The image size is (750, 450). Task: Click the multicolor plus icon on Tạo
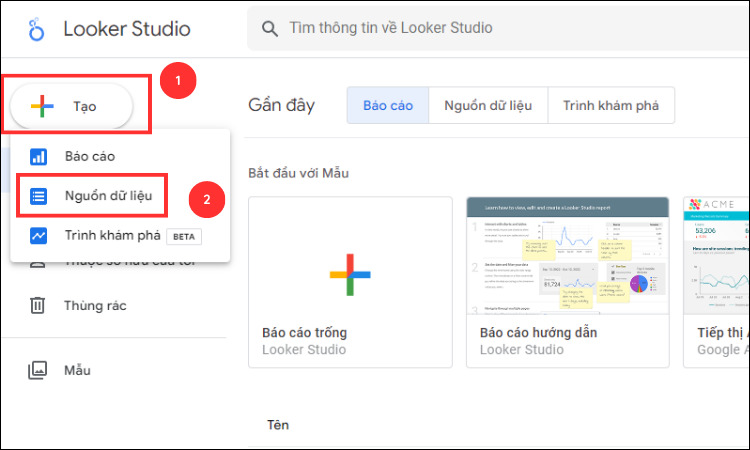(x=42, y=106)
